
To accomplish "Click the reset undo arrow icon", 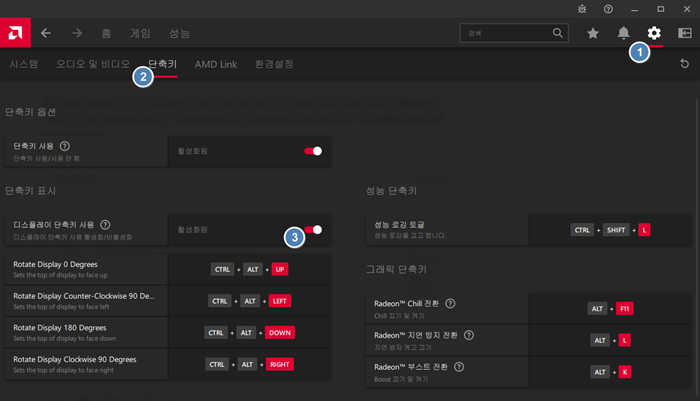I will (x=684, y=63).
